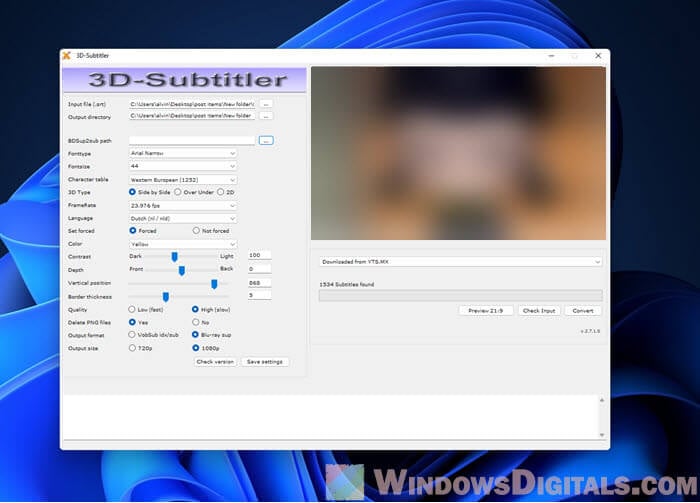Image resolution: width=700 pixels, height=503 pixels.
Task: Click the Vertical position value field
Action: [259, 283]
